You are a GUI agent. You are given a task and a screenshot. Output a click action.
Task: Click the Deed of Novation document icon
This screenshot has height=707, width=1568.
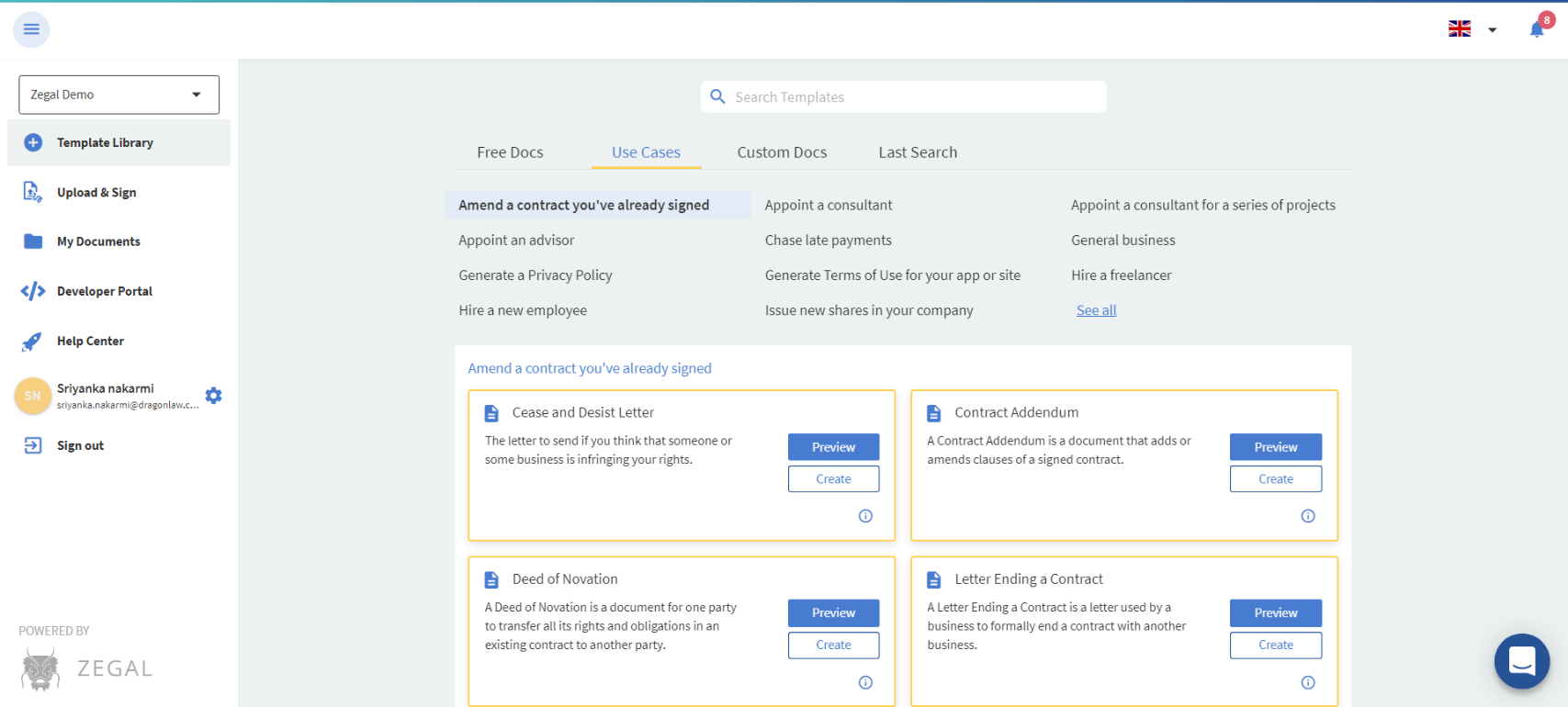point(491,579)
